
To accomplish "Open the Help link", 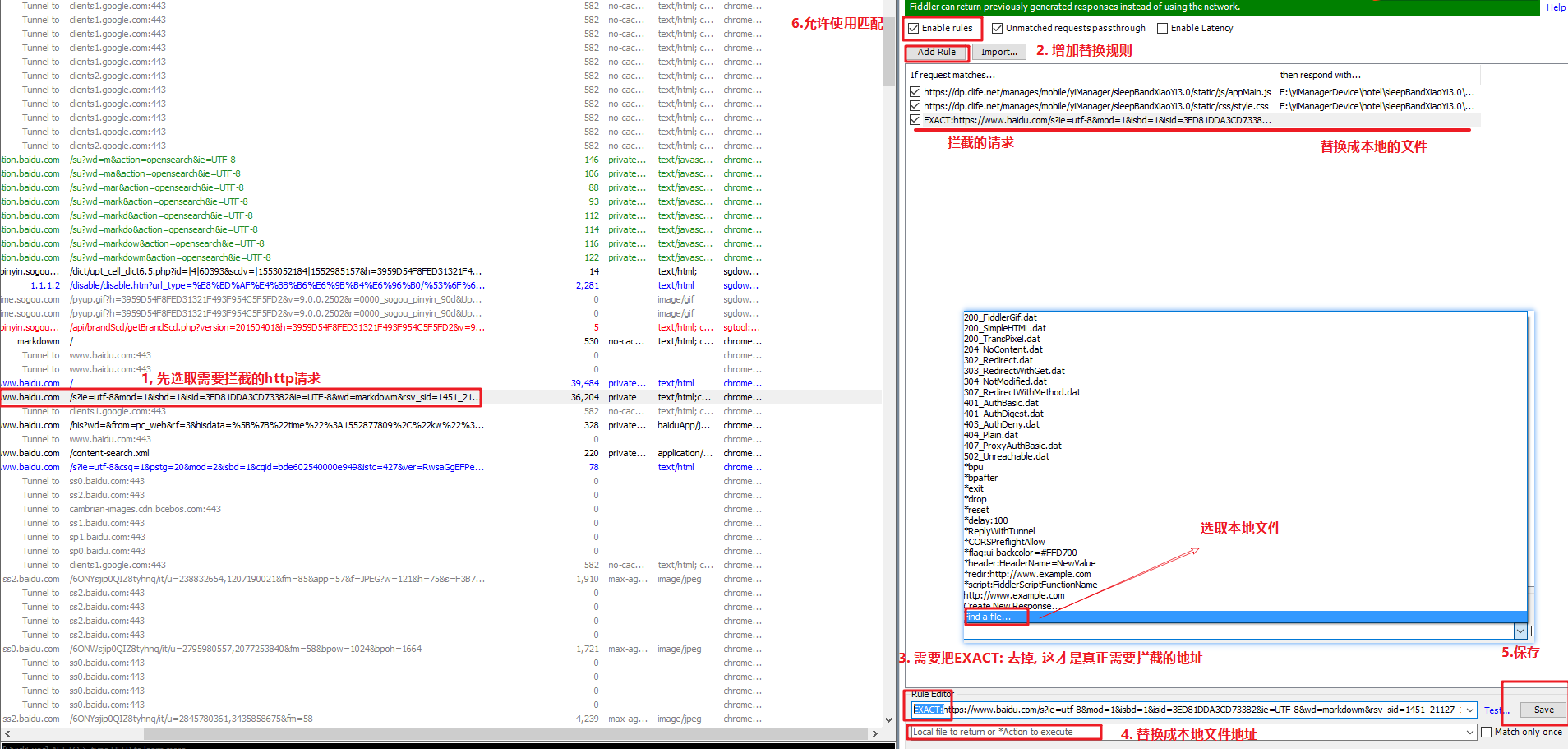I will pyautogui.click(x=1556, y=7).
